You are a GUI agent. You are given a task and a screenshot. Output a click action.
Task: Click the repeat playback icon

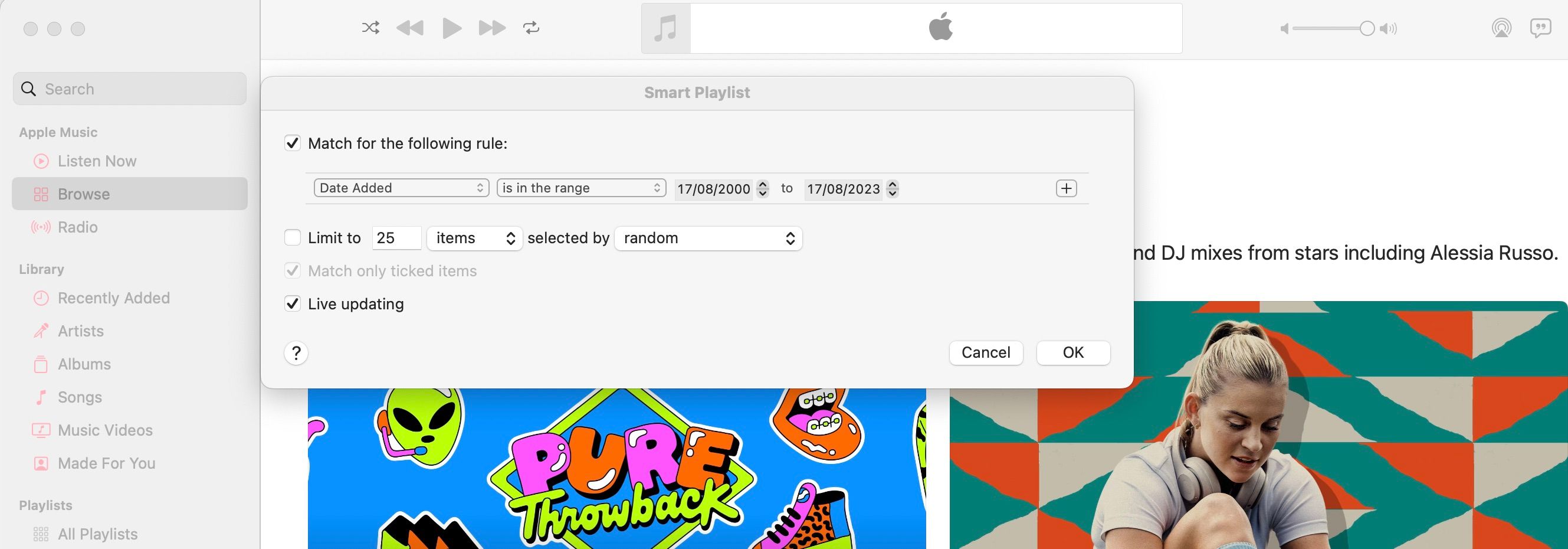[x=531, y=27]
